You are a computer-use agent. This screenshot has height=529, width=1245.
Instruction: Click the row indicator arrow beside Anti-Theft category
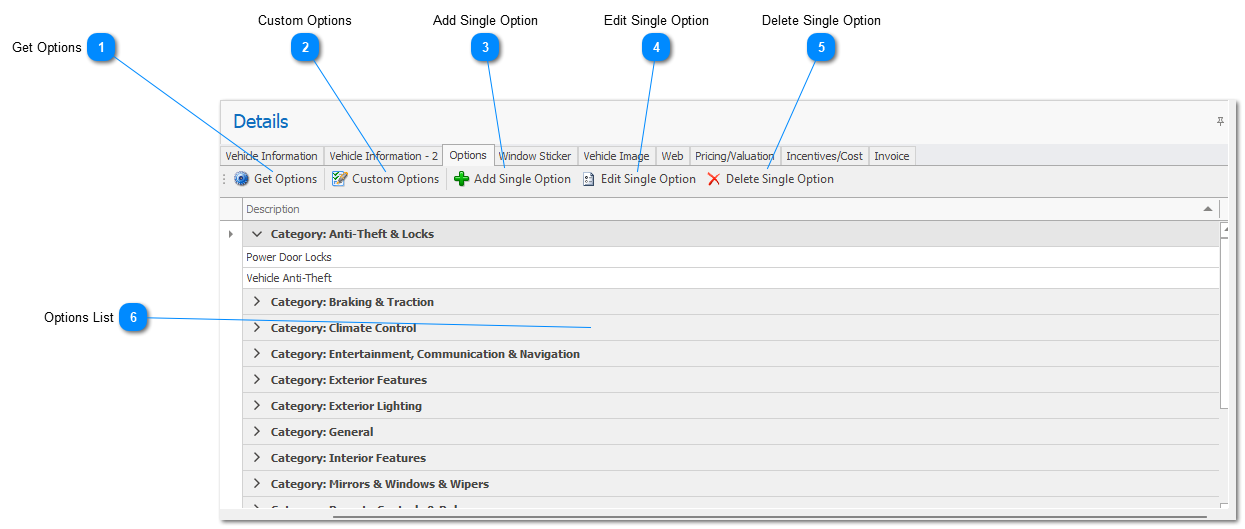pos(231,234)
